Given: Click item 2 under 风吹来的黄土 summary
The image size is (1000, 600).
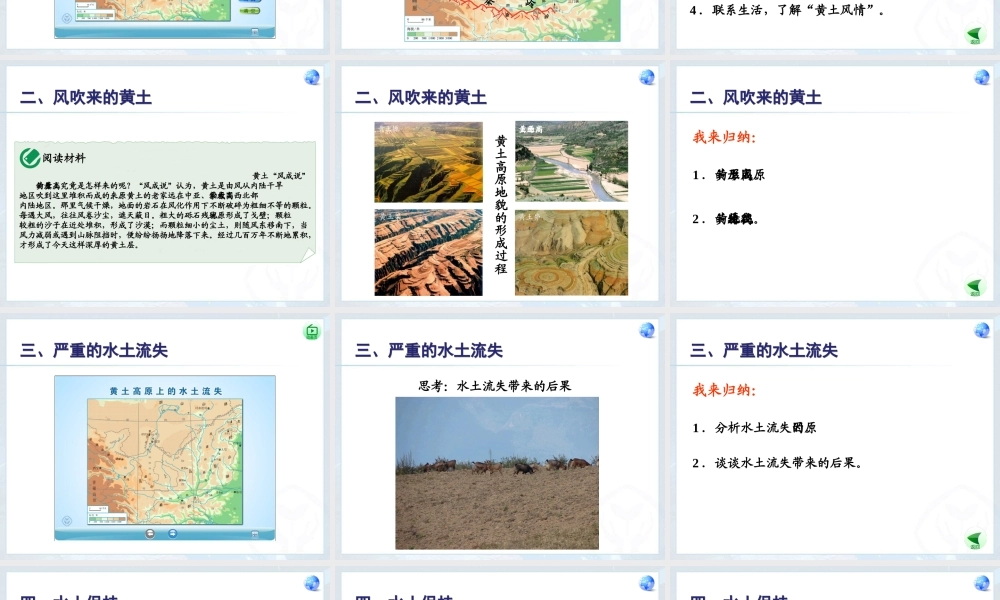Looking at the screenshot, I should click(x=725, y=219).
